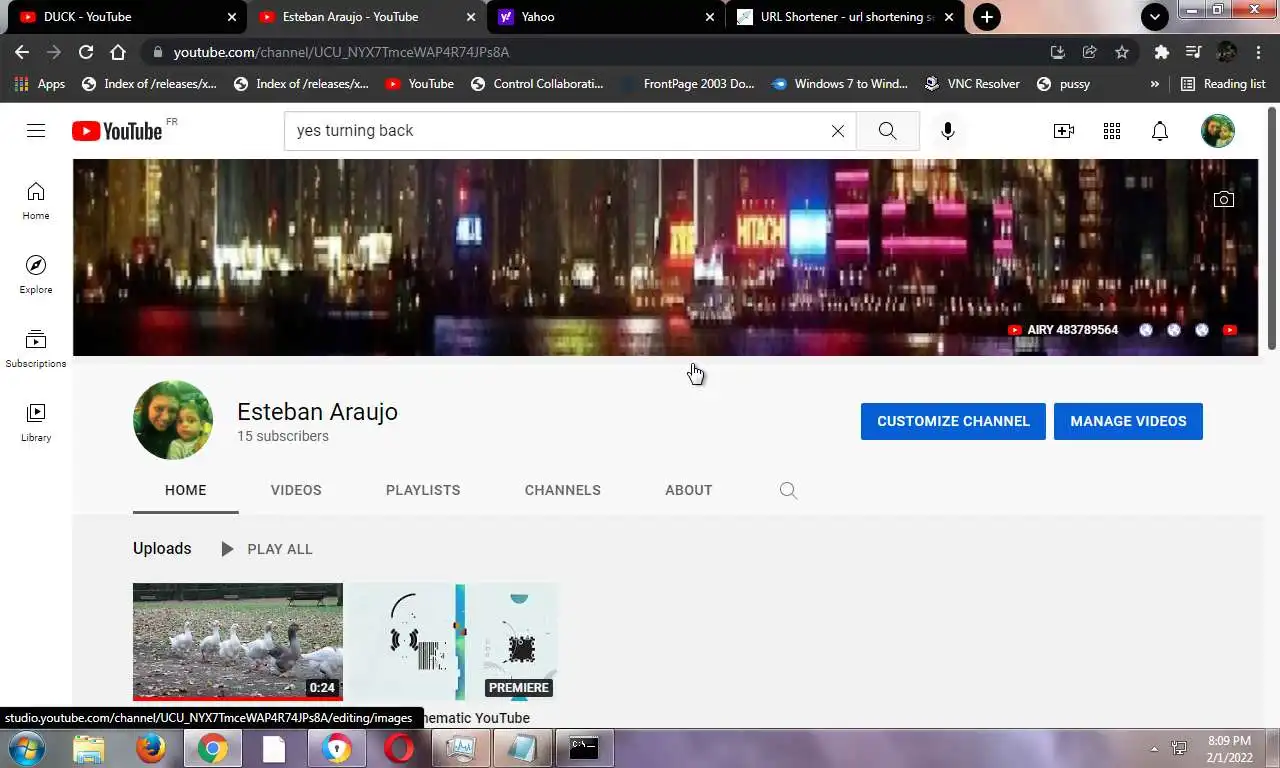
Task: Open the geese video thumbnail
Action: (238, 641)
